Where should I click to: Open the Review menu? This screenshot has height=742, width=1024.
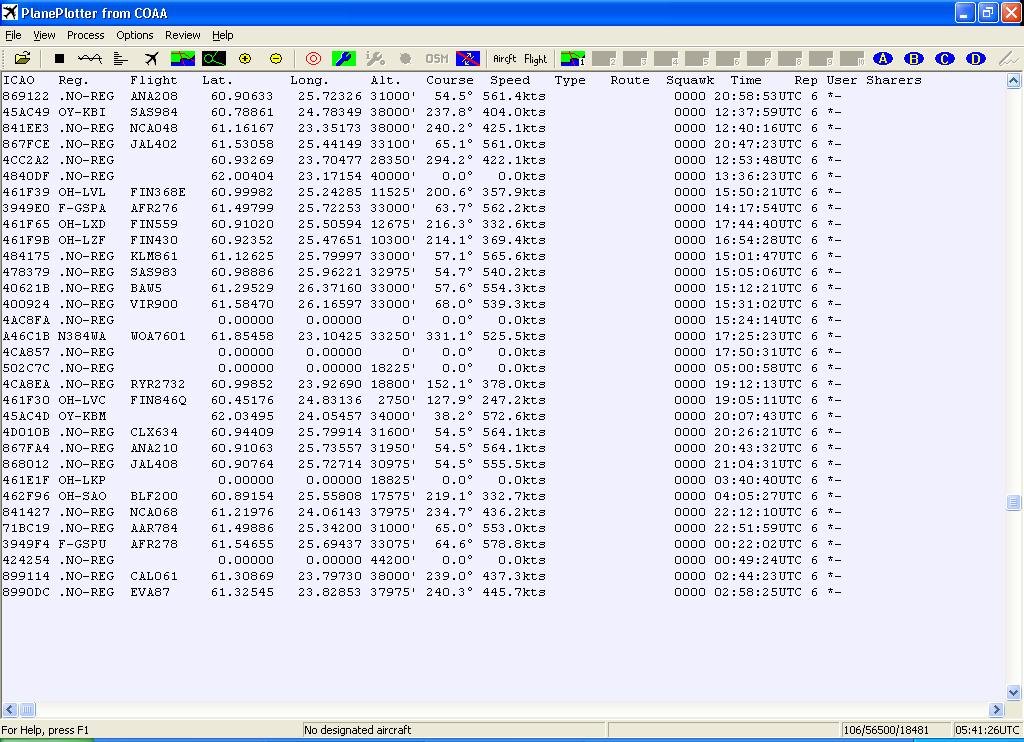pos(182,35)
